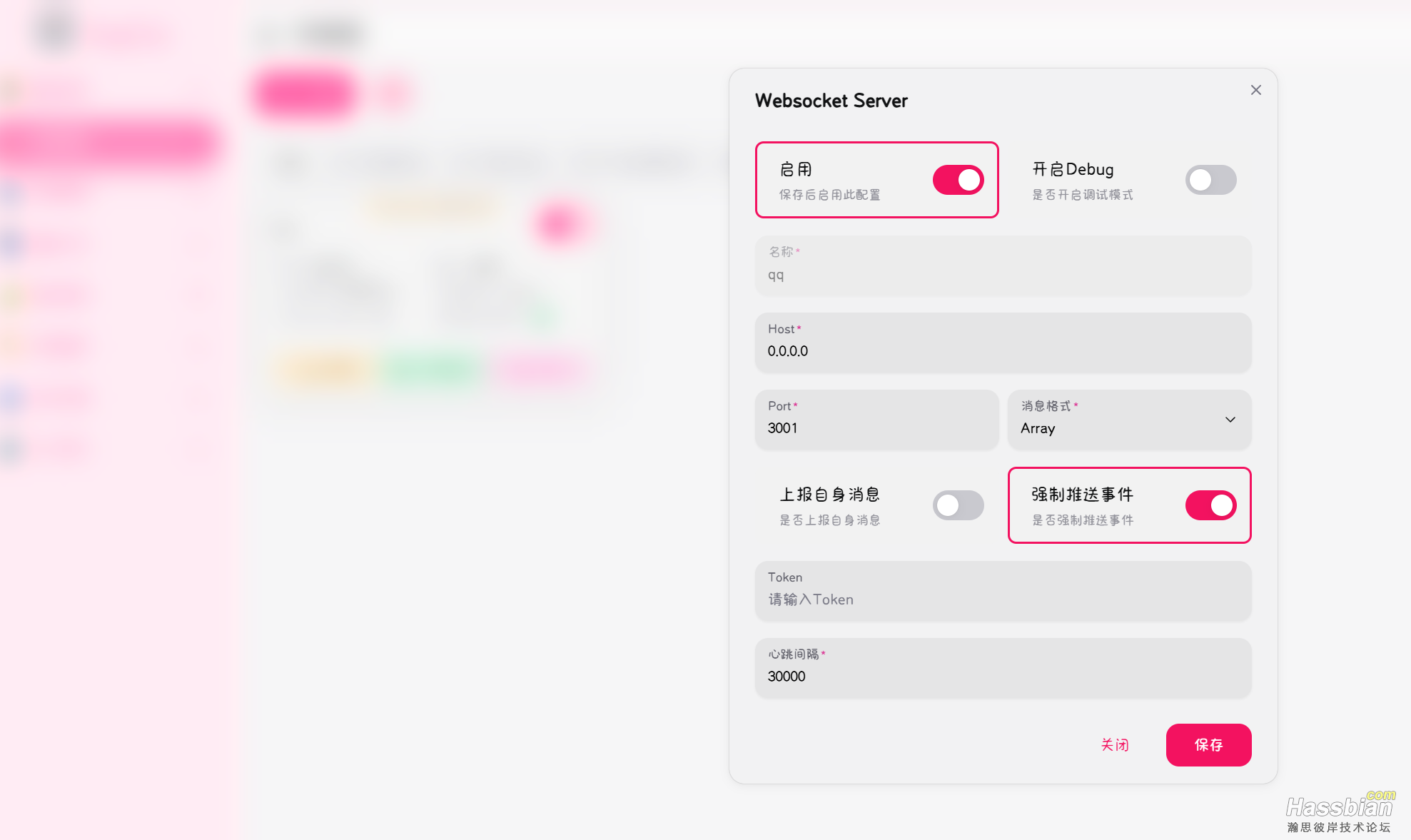This screenshot has height=840, width=1411.
Task: Click the Hassbian logo watermark
Action: (1339, 811)
